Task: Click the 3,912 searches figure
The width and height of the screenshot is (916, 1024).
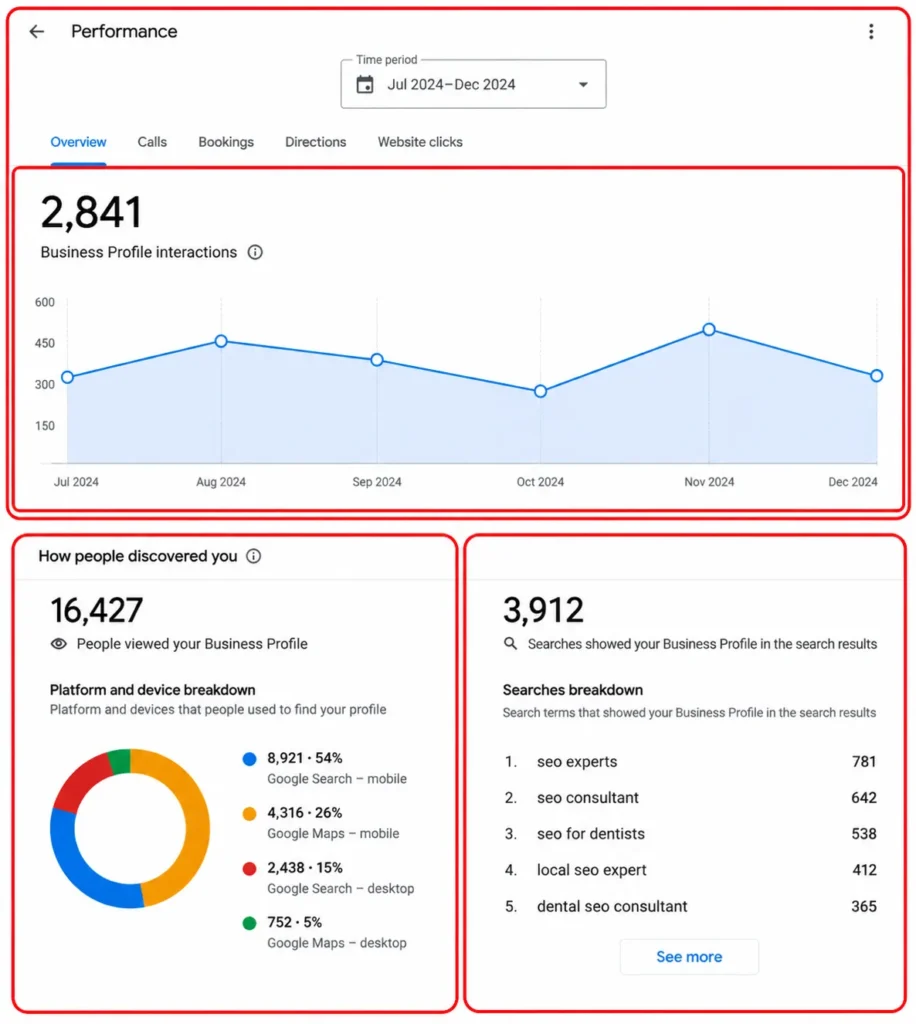Action: tap(543, 610)
